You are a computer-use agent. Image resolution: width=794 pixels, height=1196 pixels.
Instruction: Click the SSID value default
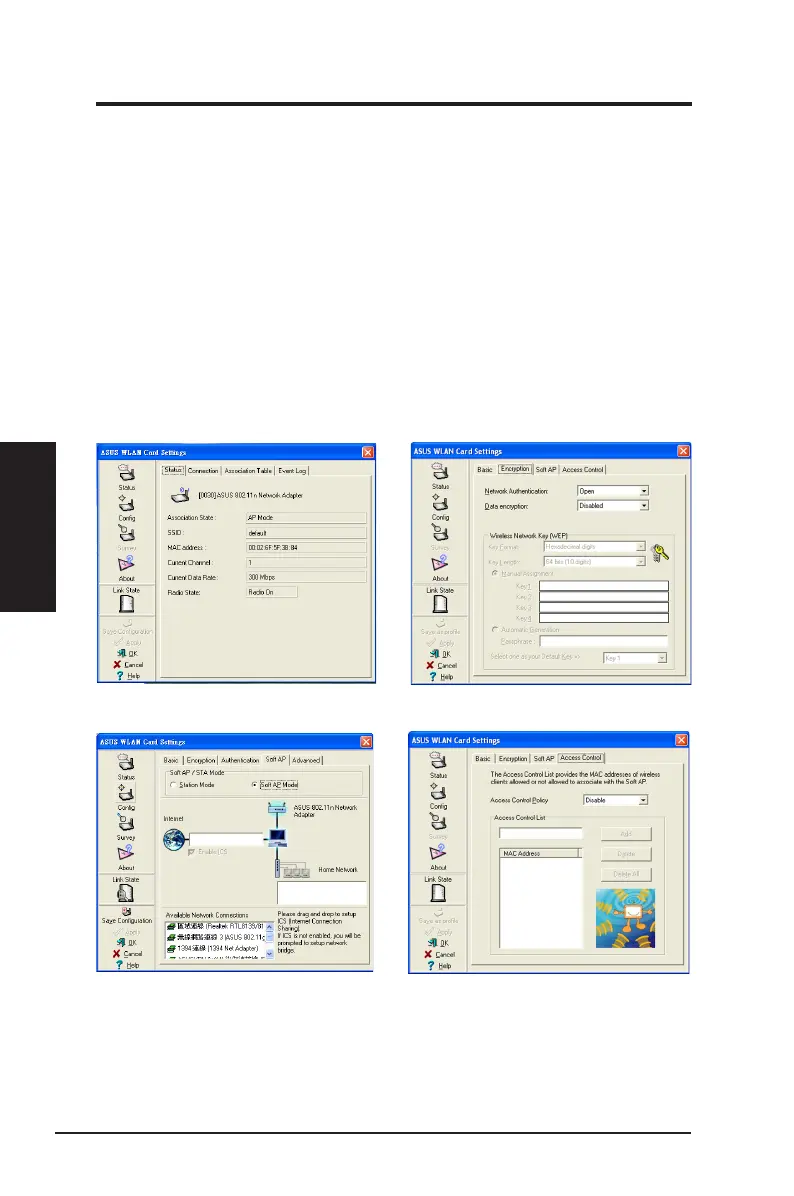306,533
